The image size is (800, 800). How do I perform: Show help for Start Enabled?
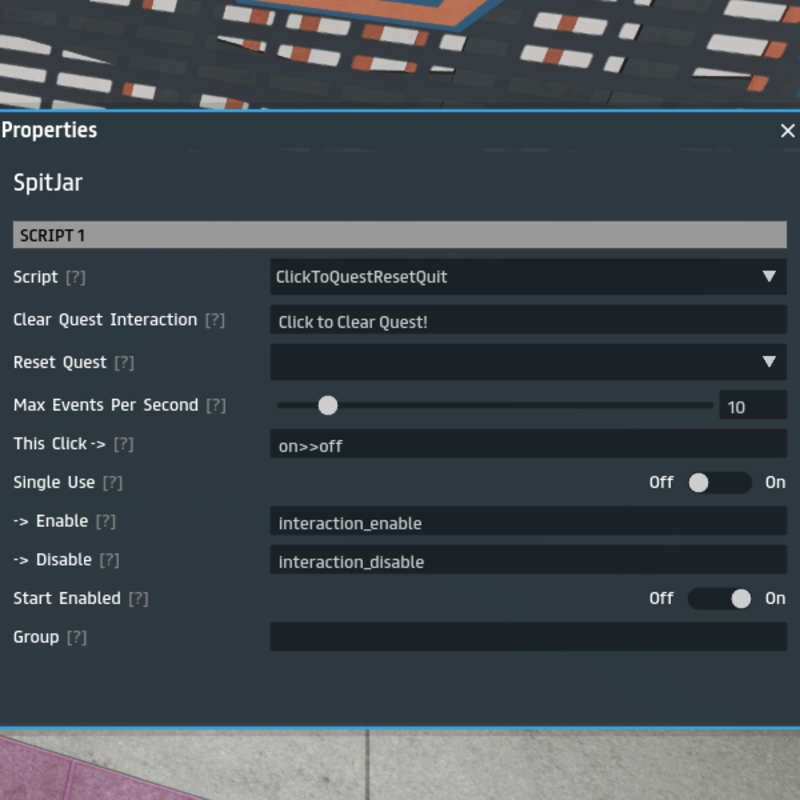click(x=139, y=599)
